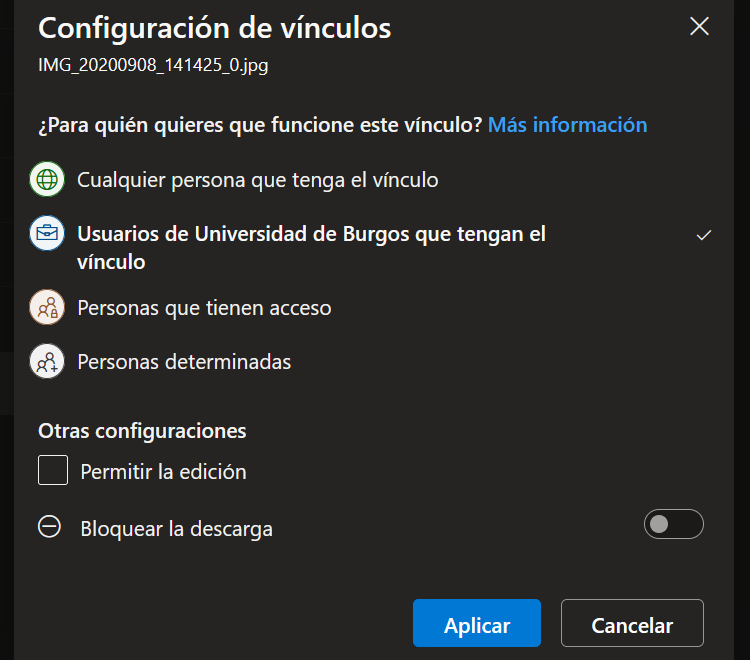The height and width of the screenshot is (660, 750).
Task: Click the Cancelar button
Action: (x=632, y=623)
